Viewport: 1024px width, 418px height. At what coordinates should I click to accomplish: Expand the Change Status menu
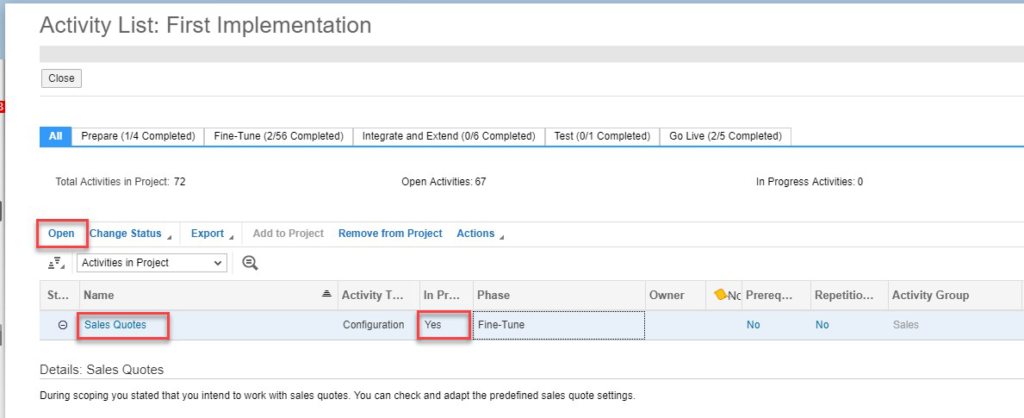pyautogui.click(x=128, y=234)
